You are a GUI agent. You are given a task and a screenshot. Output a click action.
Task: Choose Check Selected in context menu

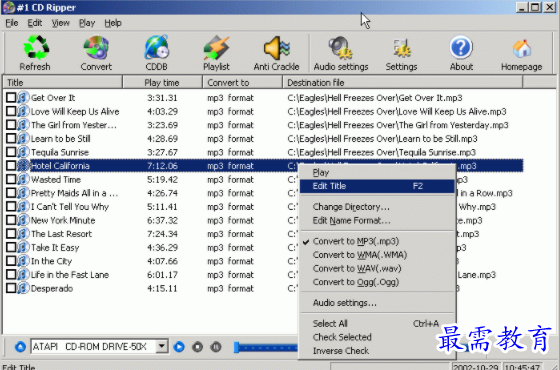click(x=377, y=337)
